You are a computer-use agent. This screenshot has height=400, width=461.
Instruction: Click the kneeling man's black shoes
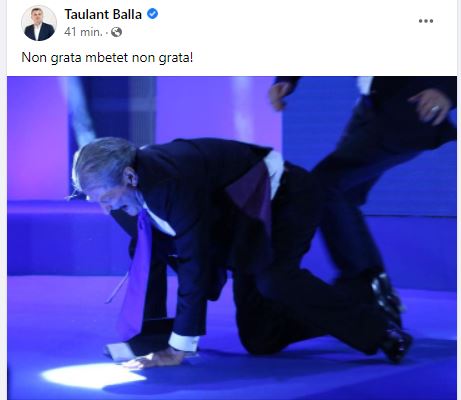pyautogui.click(x=391, y=317)
